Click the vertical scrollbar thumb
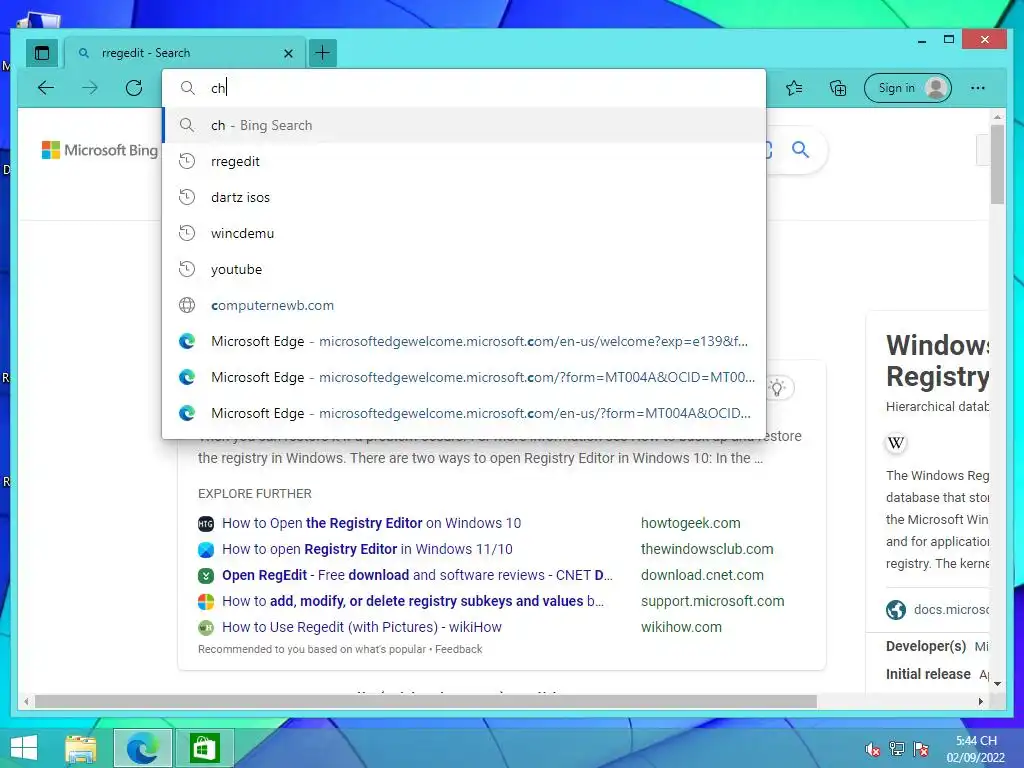Screen dimensions: 1024x768 [x=997, y=163]
